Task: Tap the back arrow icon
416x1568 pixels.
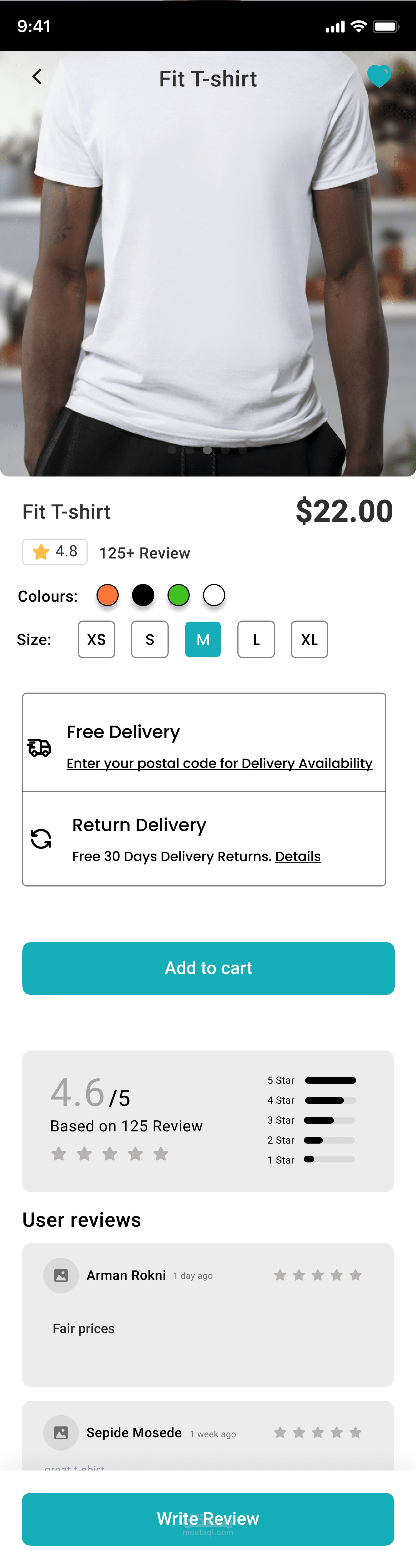Action: pyautogui.click(x=37, y=77)
